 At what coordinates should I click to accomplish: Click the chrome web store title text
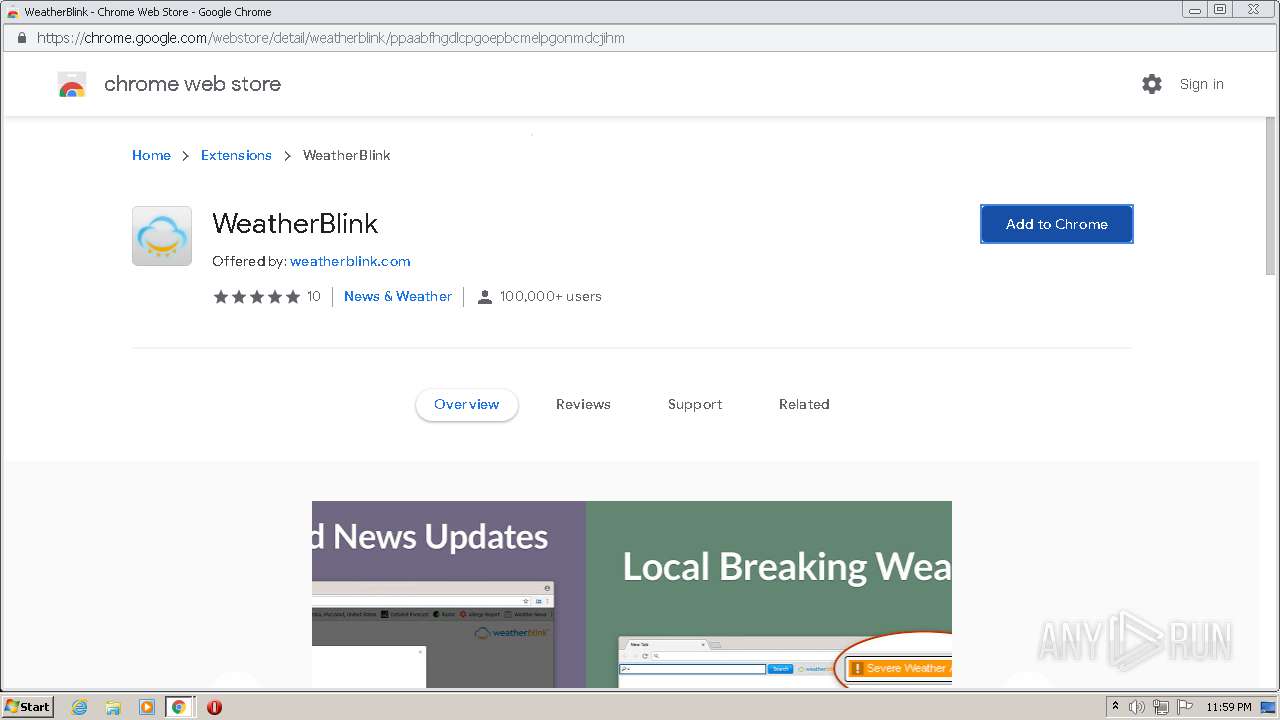(x=192, y=84)
